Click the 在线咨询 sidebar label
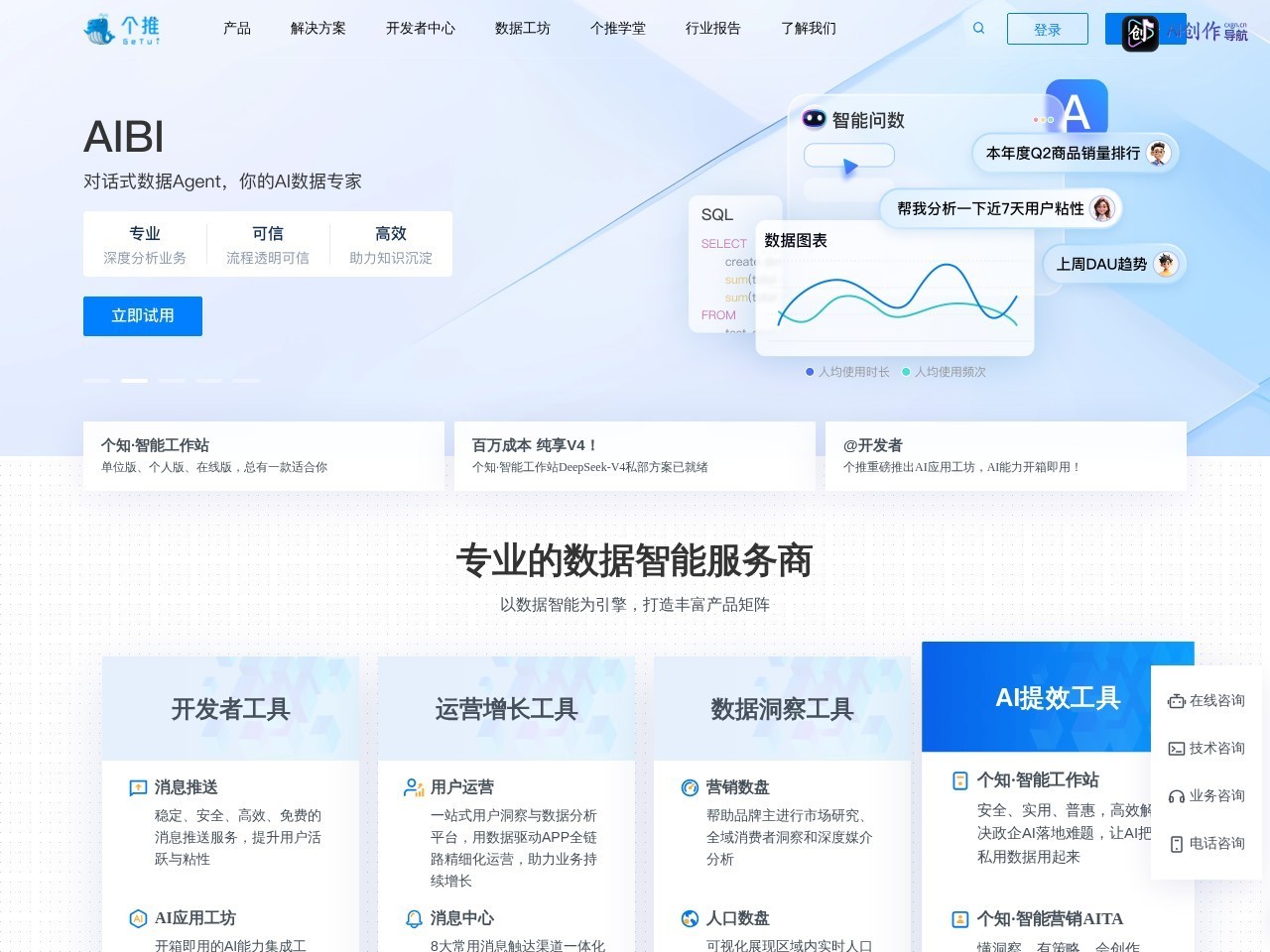Screen dimensions: 1270x952 pyautogui.click(x=1216, y=701)
